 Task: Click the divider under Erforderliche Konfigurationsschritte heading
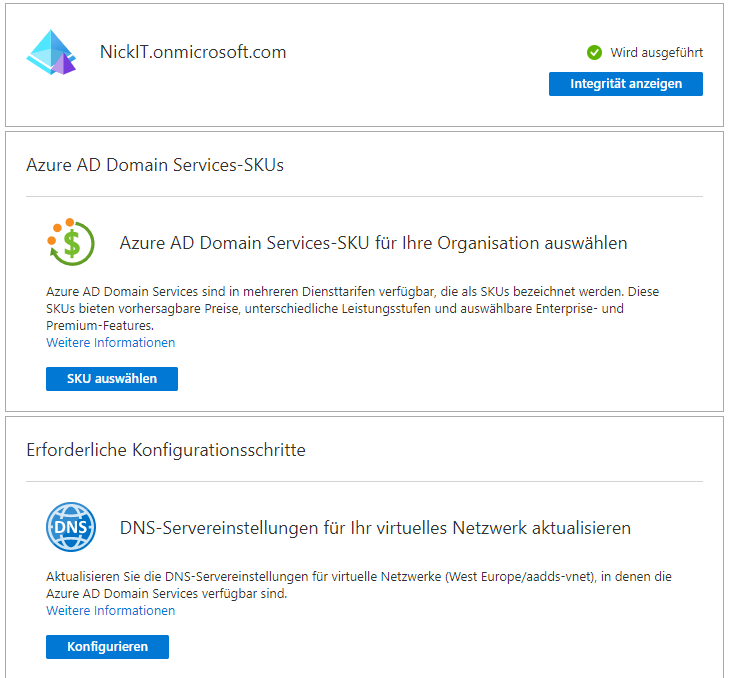(x=364, y=481)
